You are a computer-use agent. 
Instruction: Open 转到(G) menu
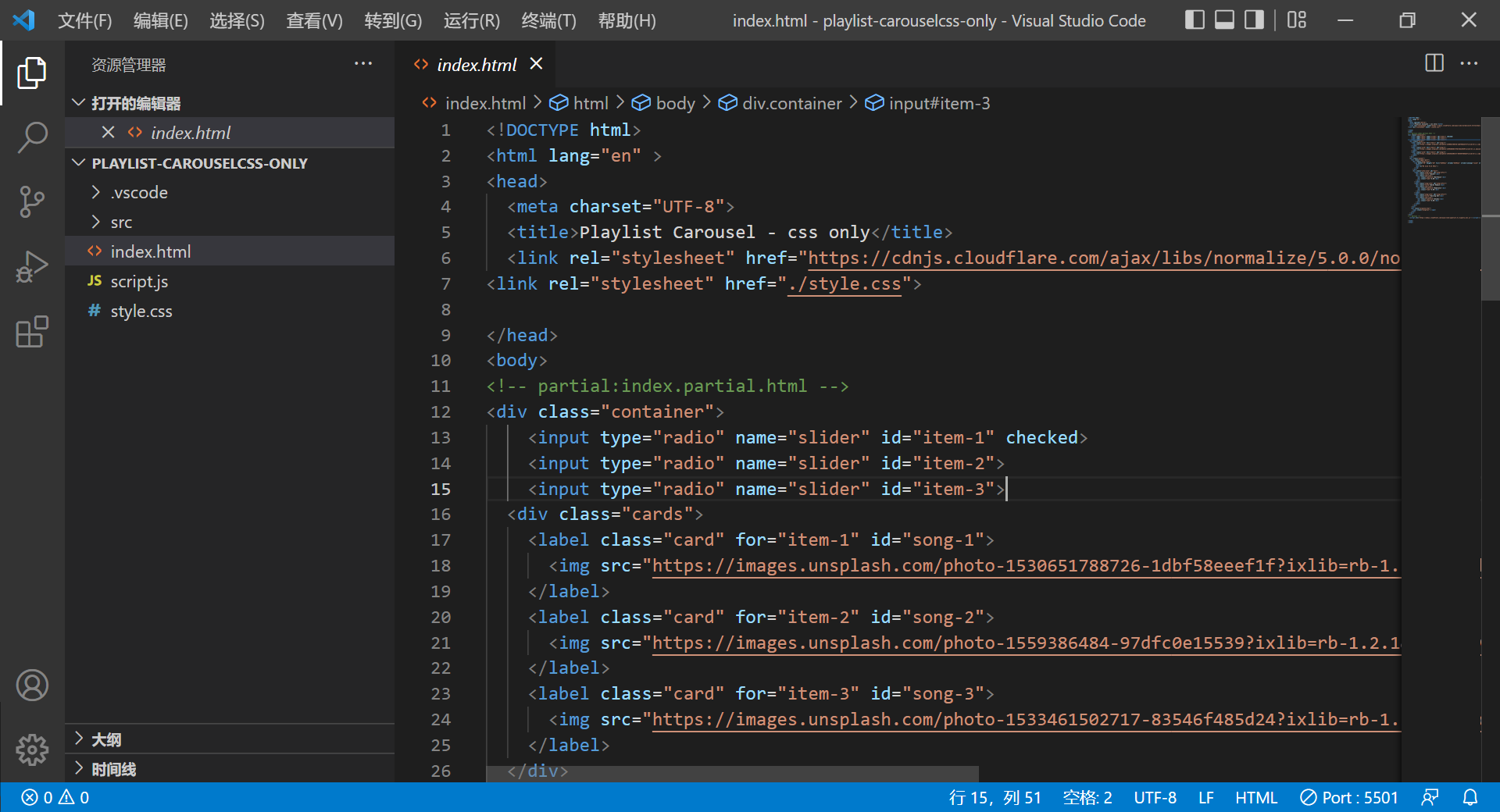click(x=393, y=21)
